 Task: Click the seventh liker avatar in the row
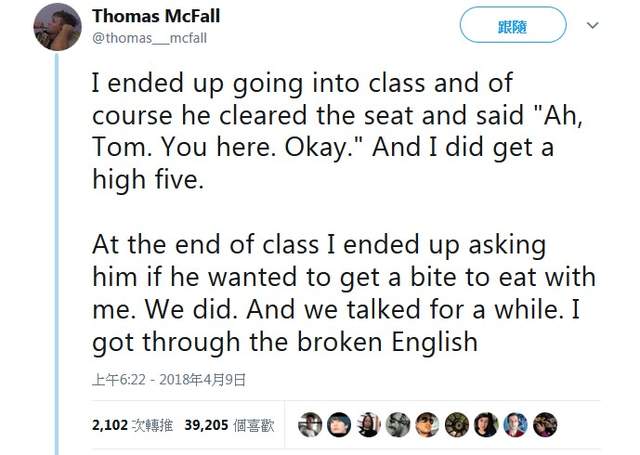click(486, 424)
